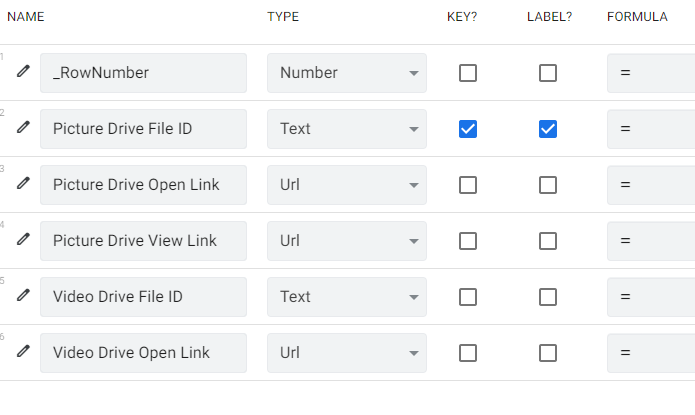Open the Number type dropdown for _RowNumber
This screenshot has height=415, width=695.
(347, 73)
